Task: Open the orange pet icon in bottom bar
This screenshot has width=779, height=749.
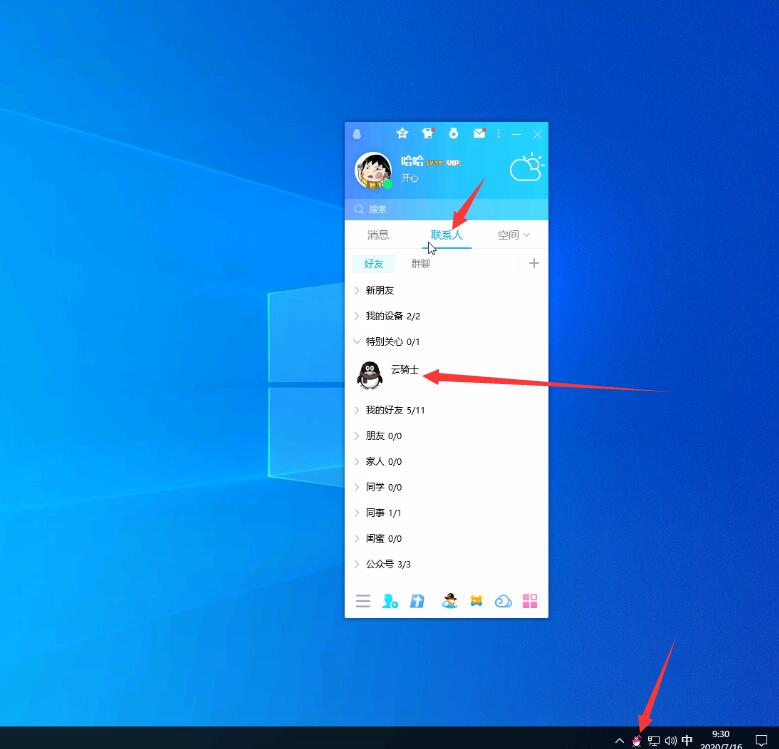Action: click(476, 600)
